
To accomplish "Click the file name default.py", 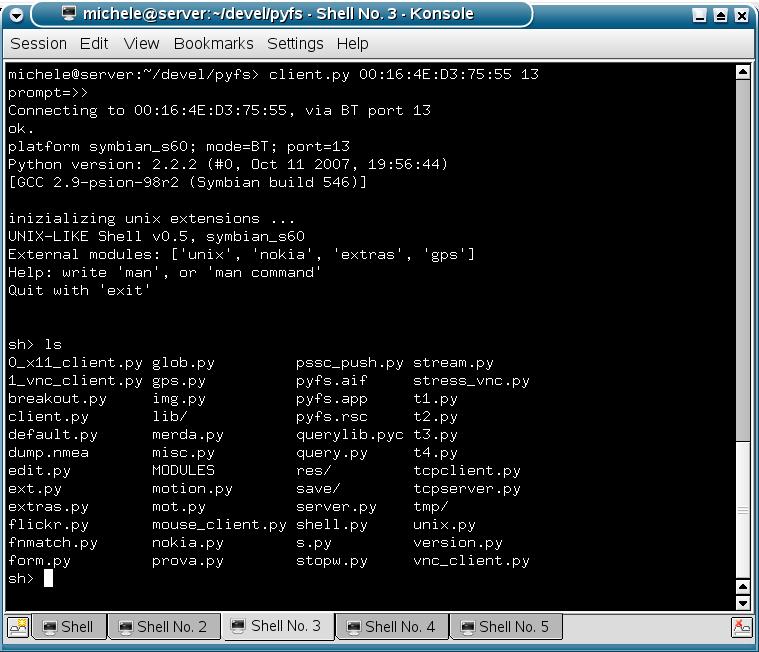I will (x=53, y=435).
